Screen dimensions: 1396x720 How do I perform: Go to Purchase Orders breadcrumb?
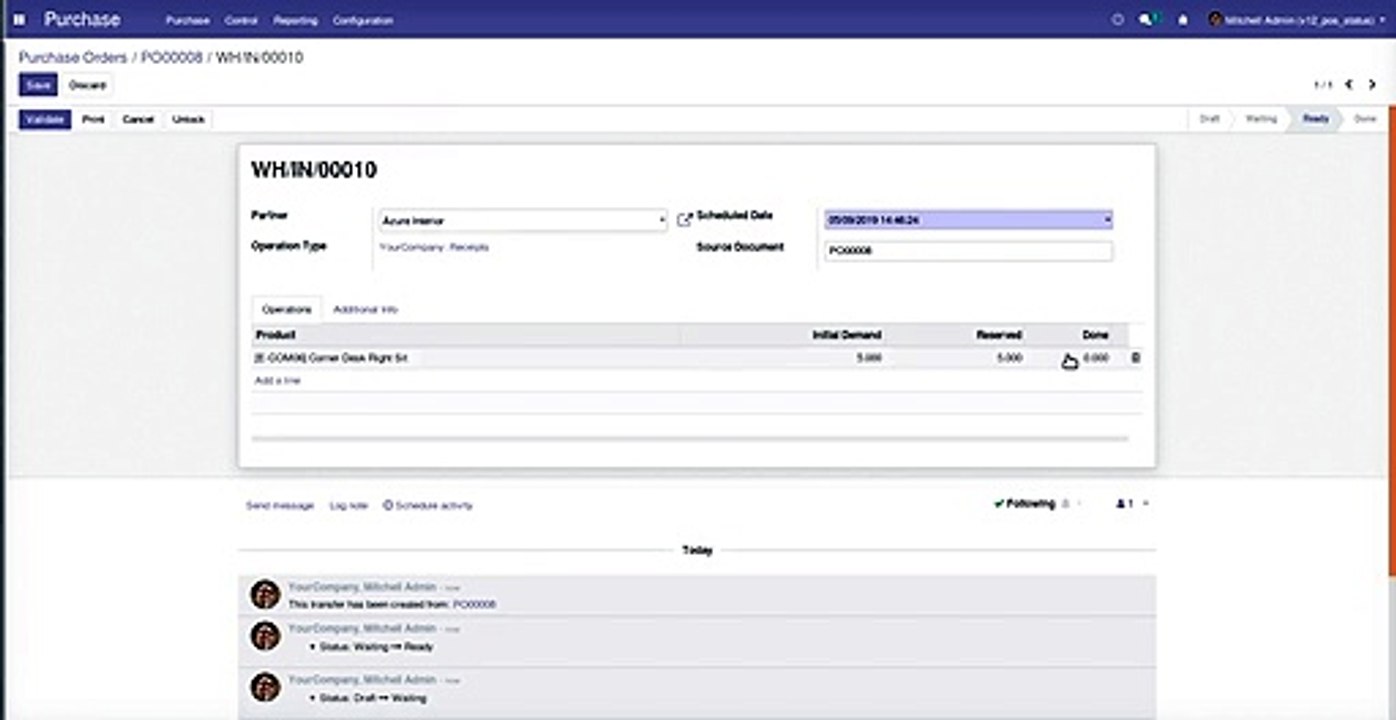[x=73, y=58]
